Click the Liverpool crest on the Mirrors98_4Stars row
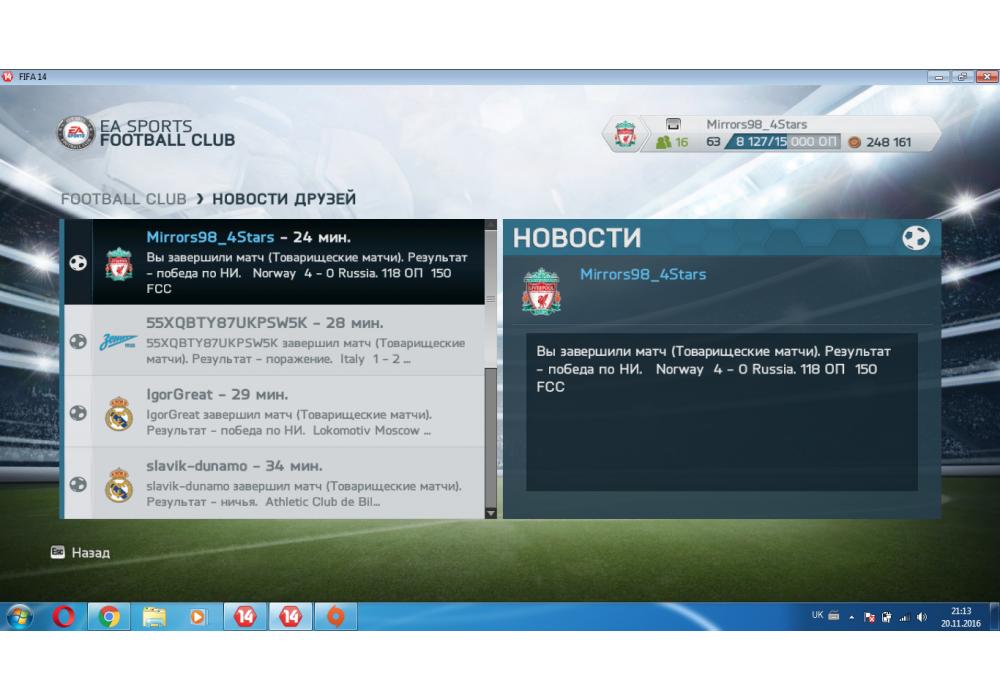The width and height of the screenshot is (1000, 700). point(119,264)
